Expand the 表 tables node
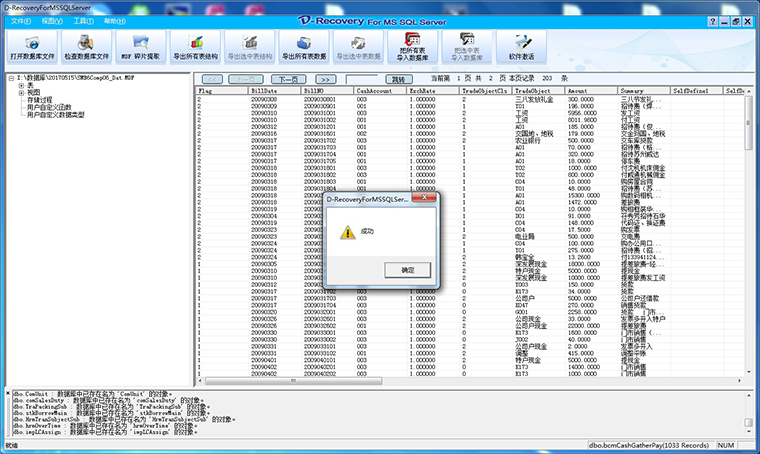This screenshot has width=760, height=454. pos(21,85)
